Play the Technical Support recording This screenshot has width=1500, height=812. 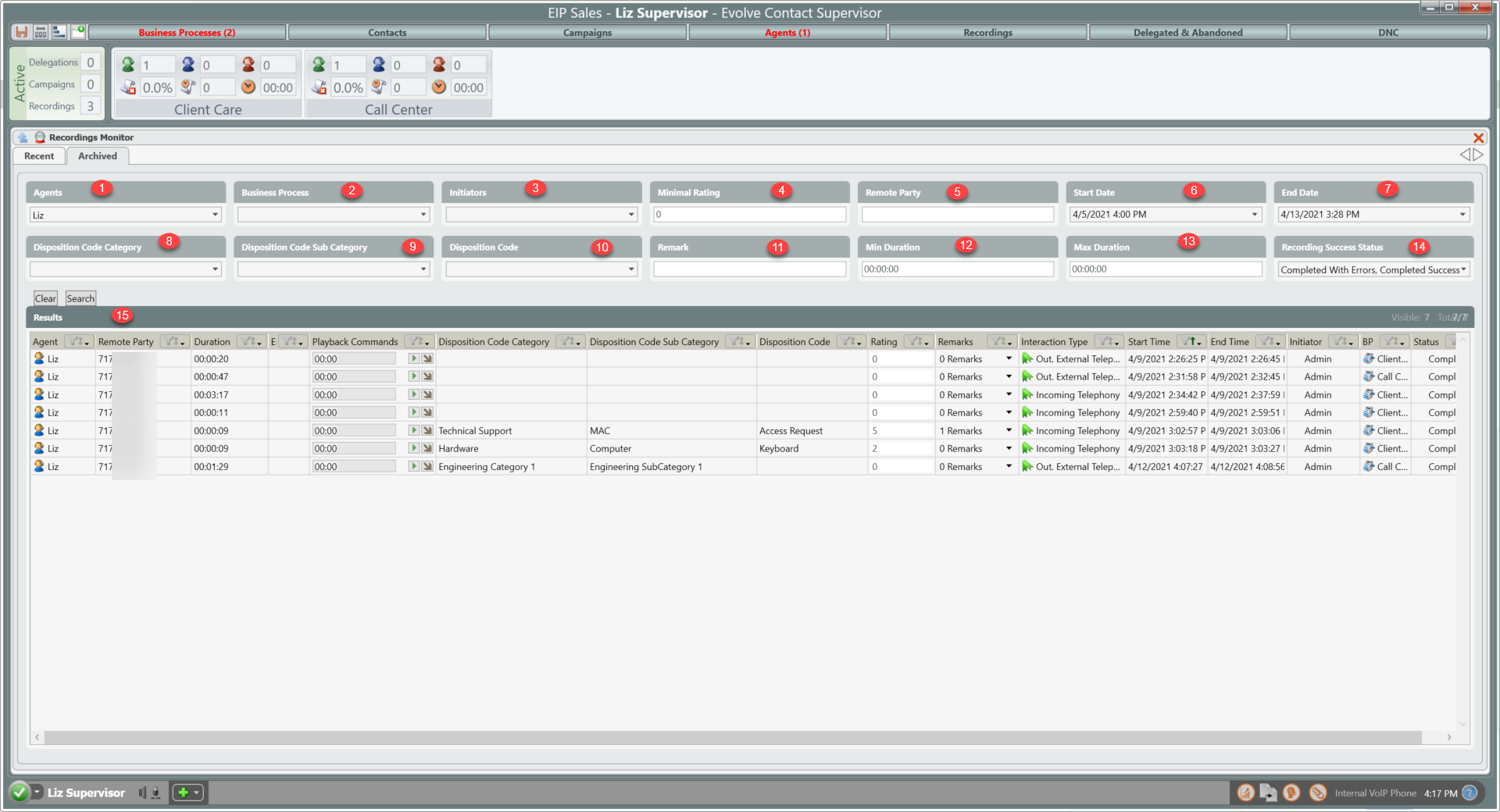click(414, 430)
